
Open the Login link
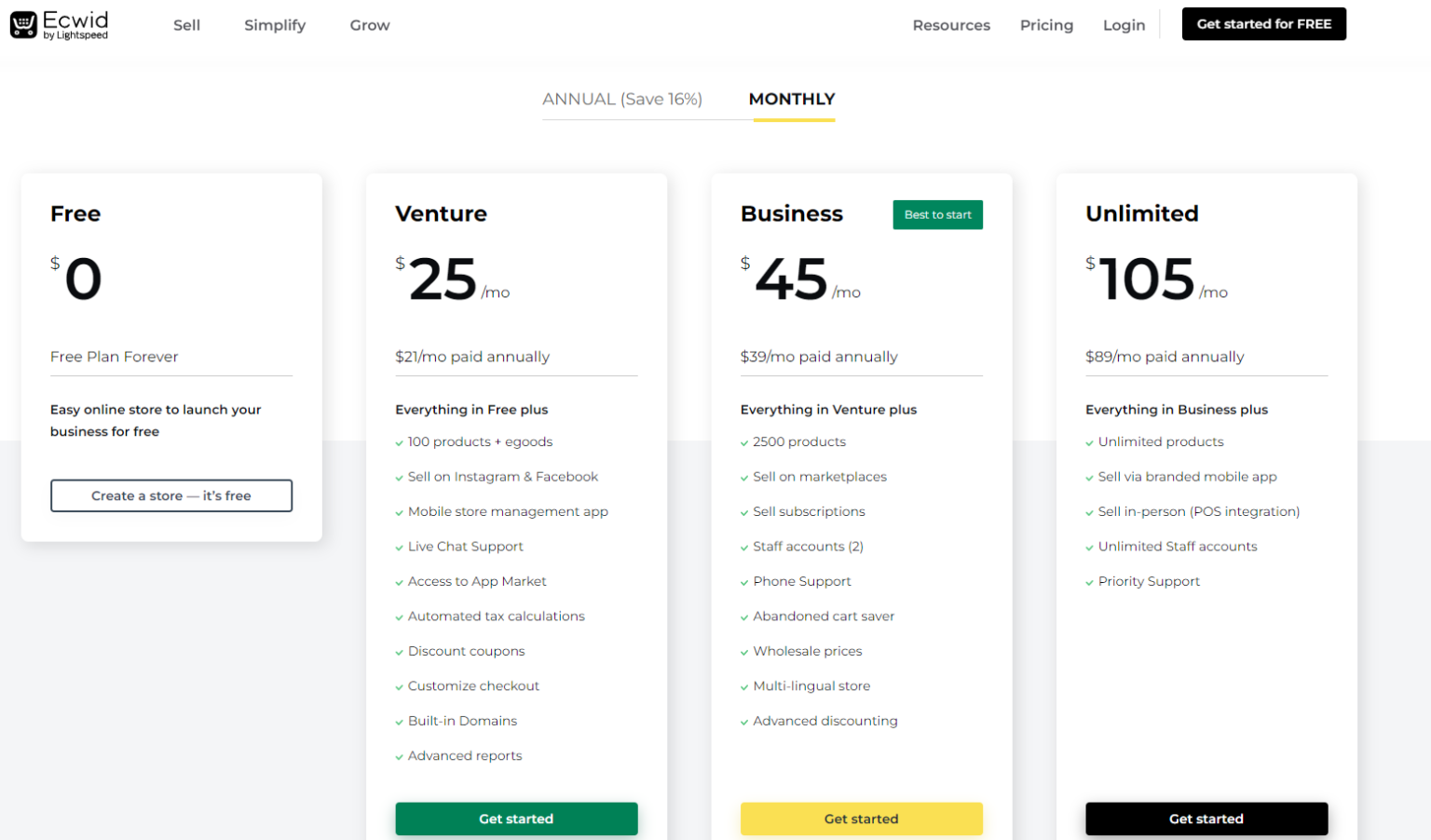coord(1124,25)
